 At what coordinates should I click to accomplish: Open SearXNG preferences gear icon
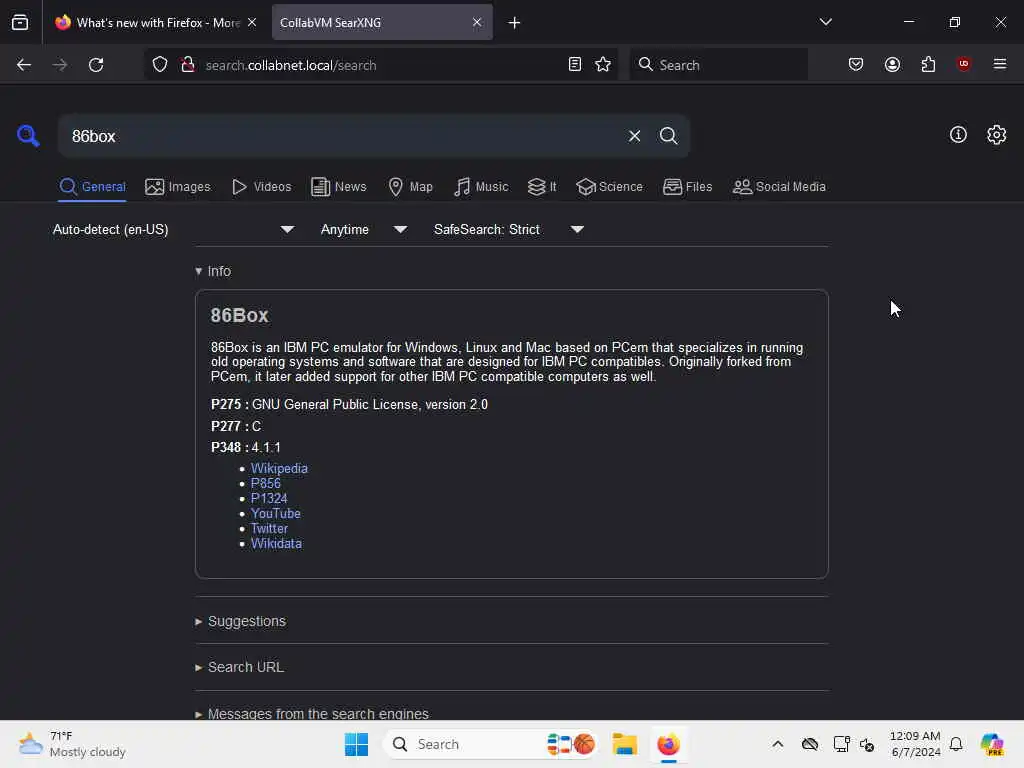tap(997, 135)
